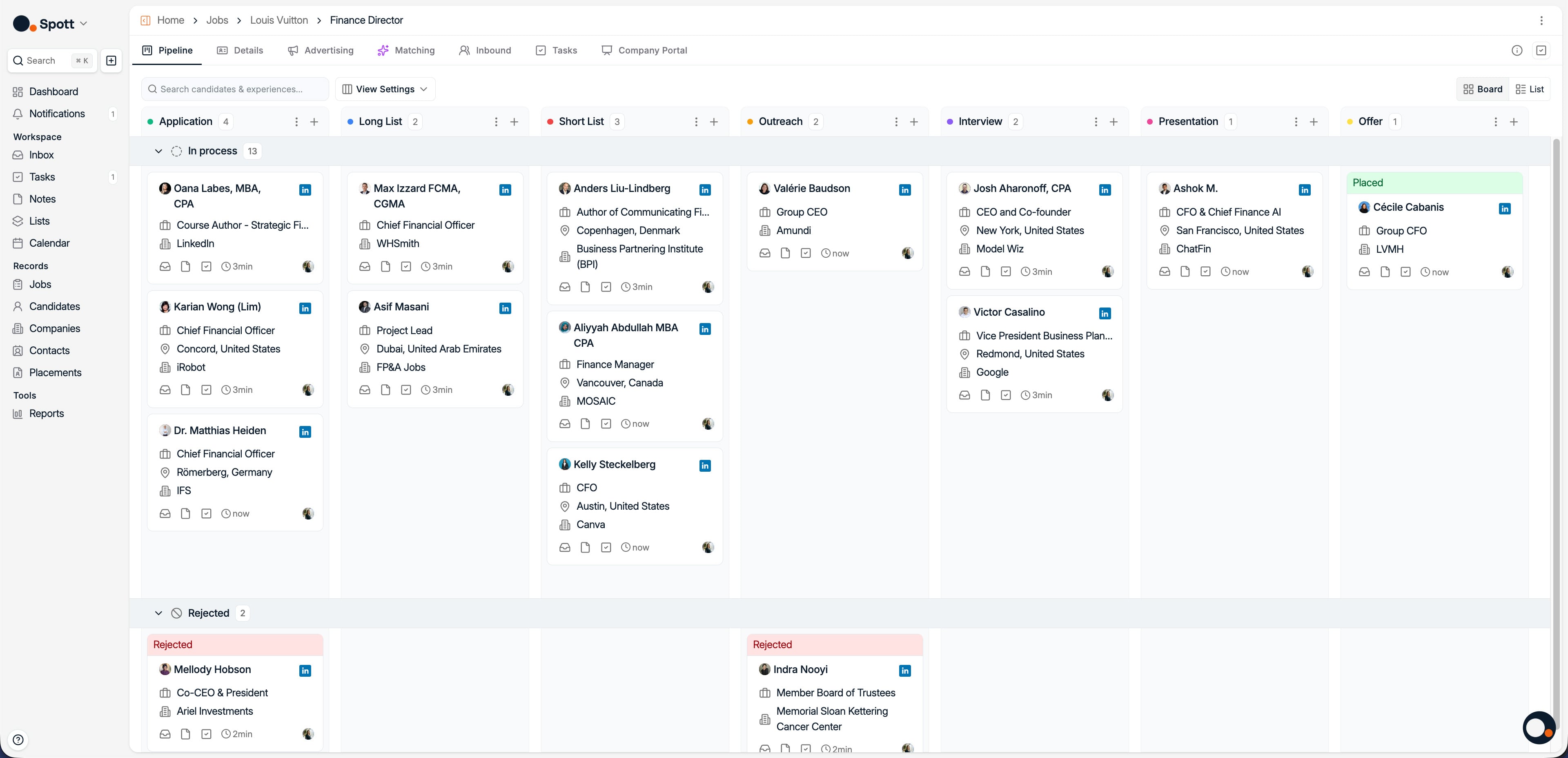Add candidate with plus icon in Short List column
This screenshot has height=758, width=1568.
coord(713,122)
